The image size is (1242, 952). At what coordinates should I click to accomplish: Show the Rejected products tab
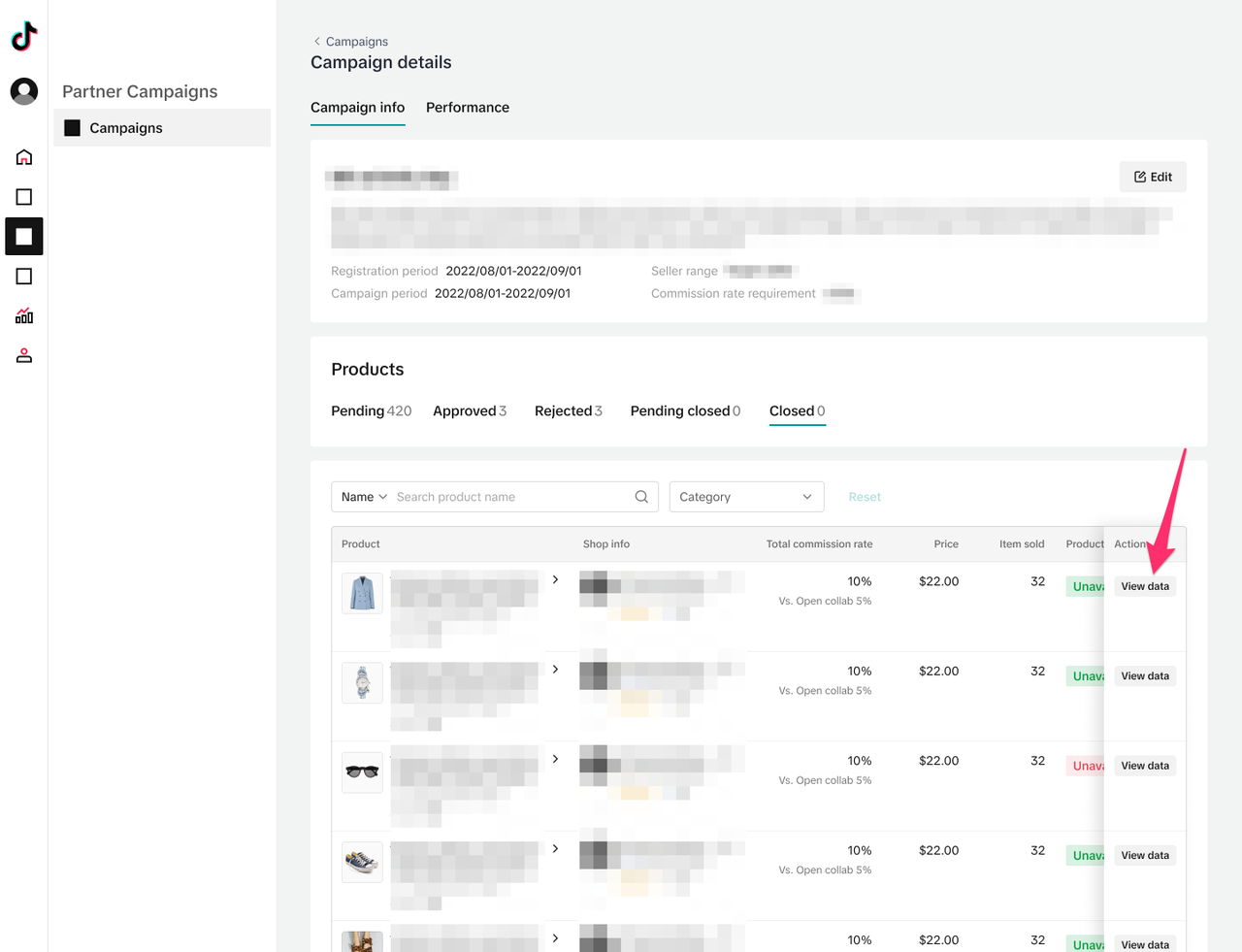tap(568, 411)
